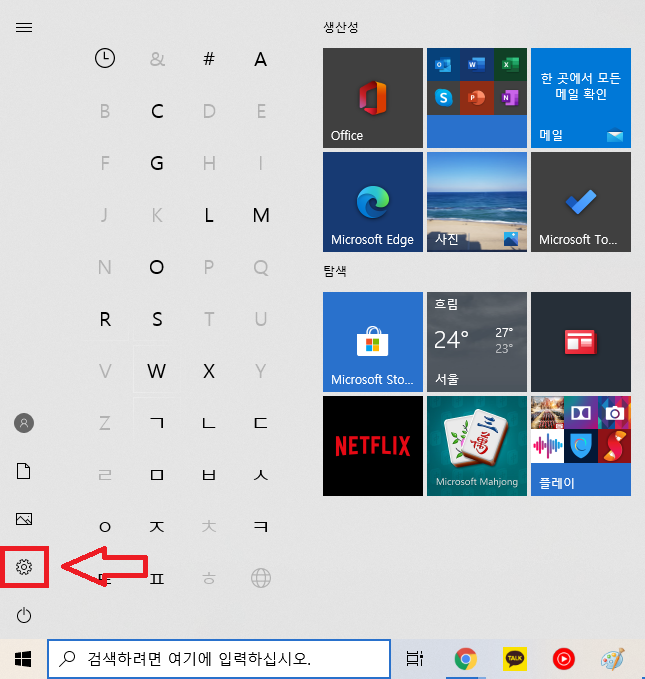Jump to letter X apps

[209, 371]
